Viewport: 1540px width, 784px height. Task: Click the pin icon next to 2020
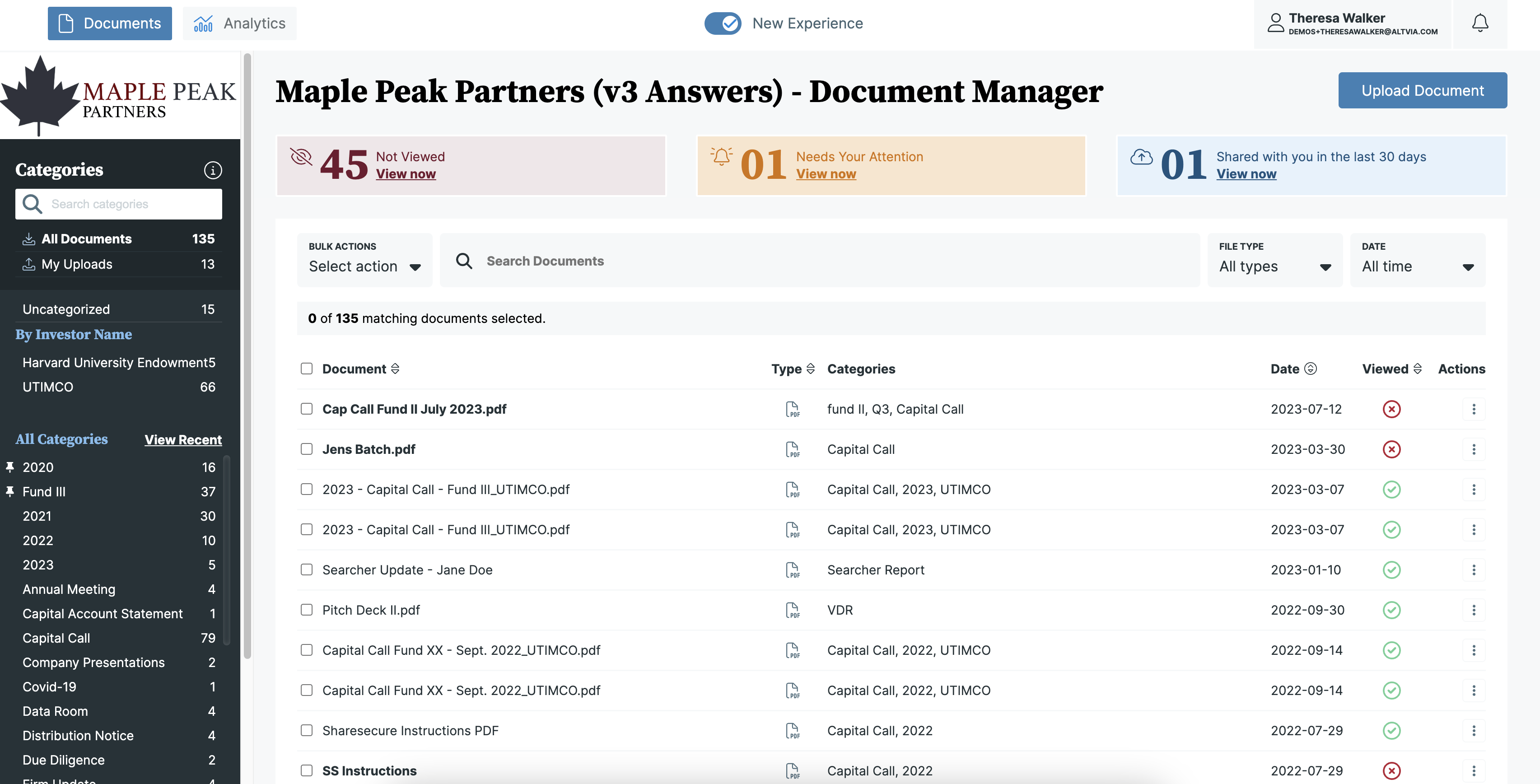[x=10, y=467]
